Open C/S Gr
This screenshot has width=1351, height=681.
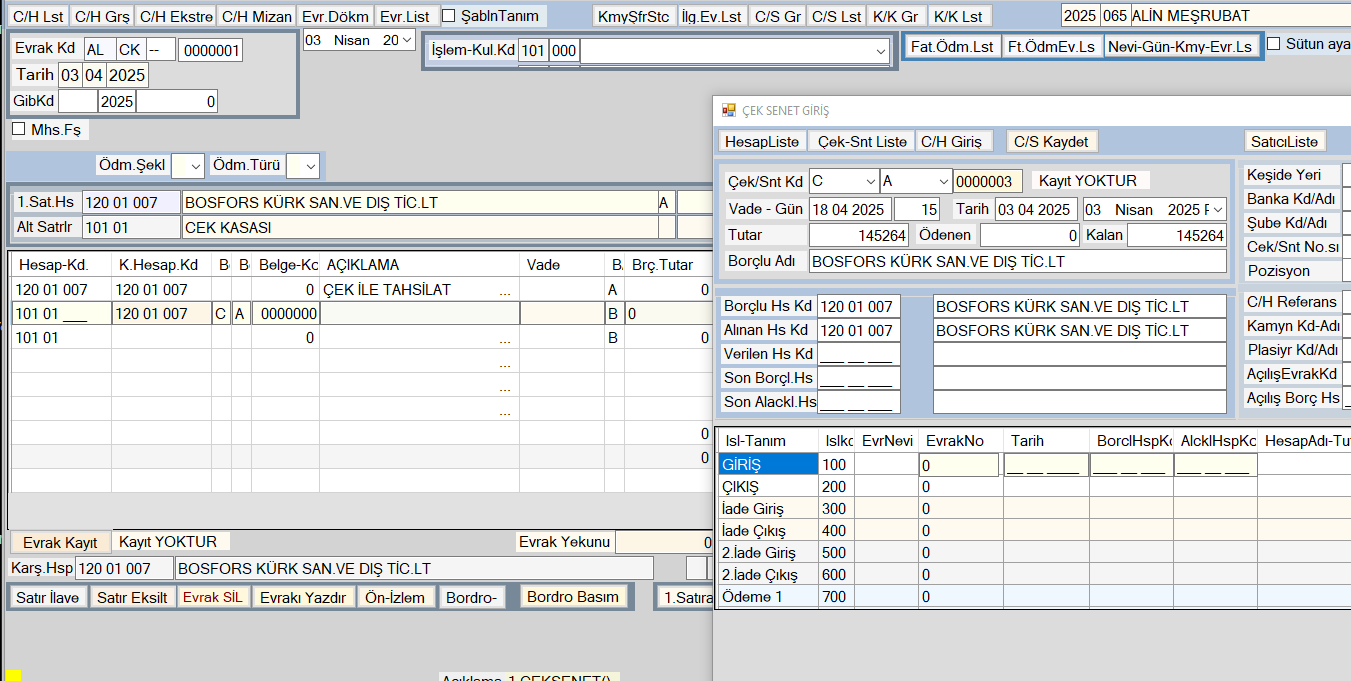(x=777, y=16)
